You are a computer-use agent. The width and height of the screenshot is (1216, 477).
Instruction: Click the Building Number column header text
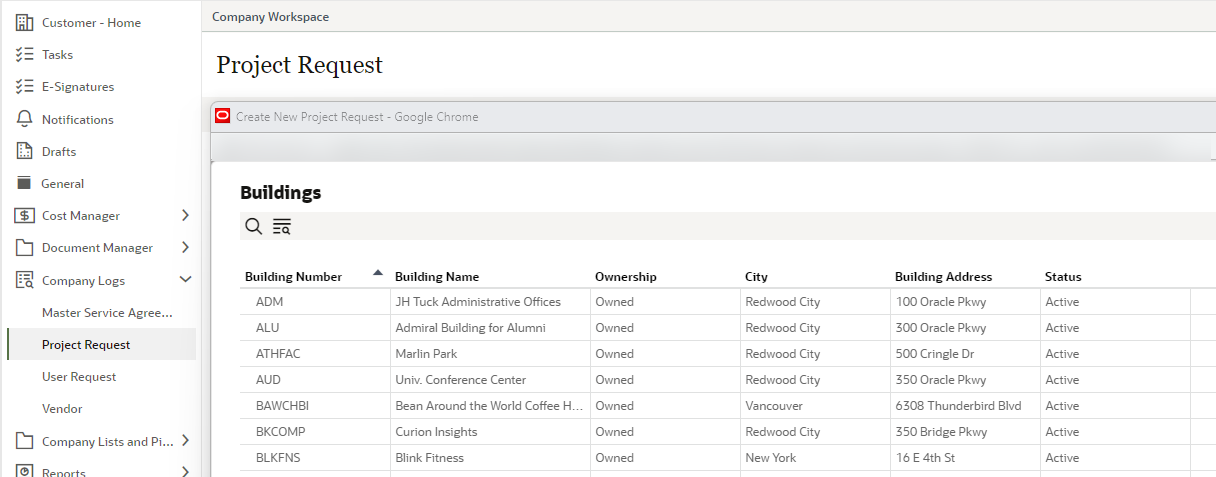[x=293, y=276]
